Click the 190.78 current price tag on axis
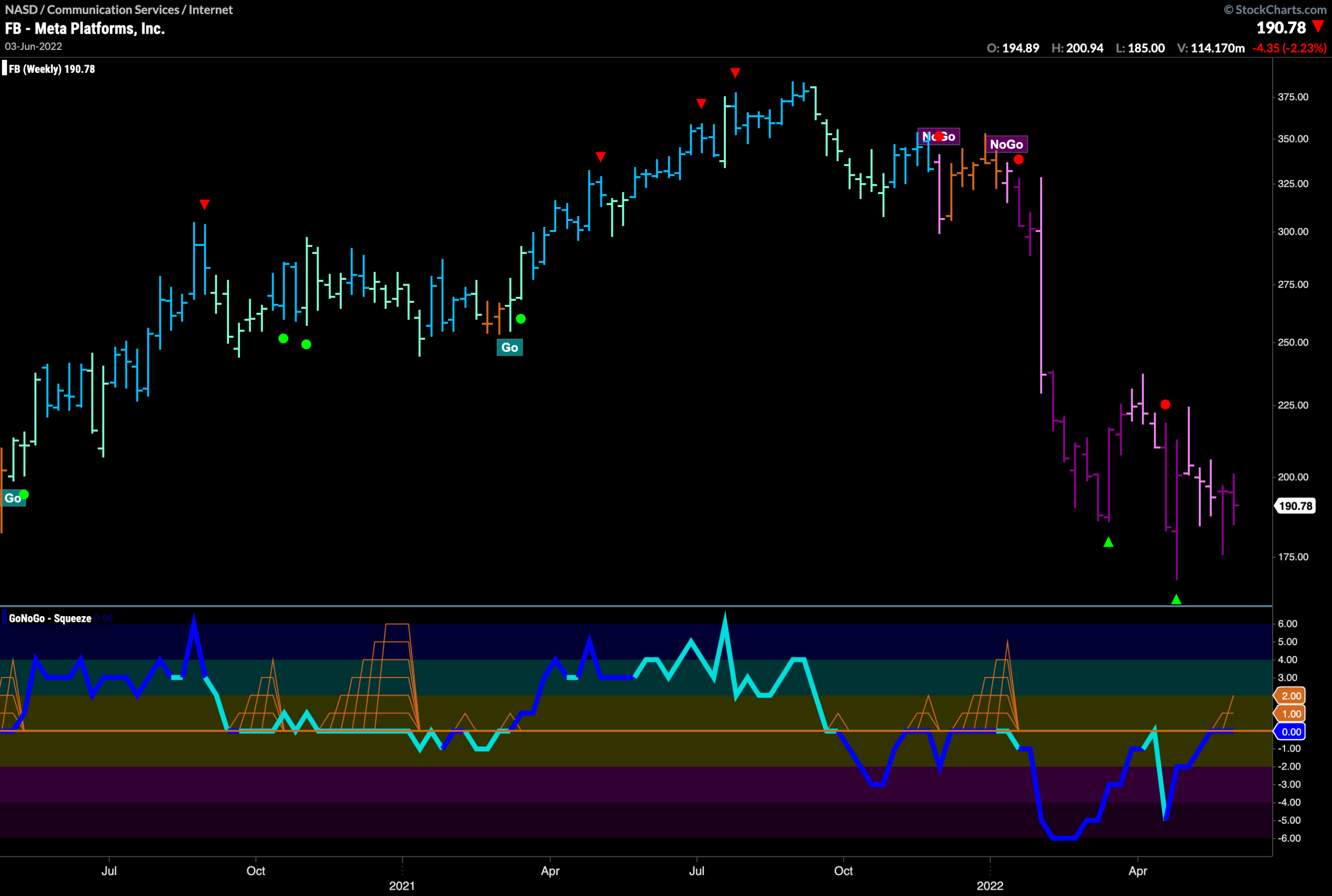The image size is (1332, 896). click(1295, 506)
